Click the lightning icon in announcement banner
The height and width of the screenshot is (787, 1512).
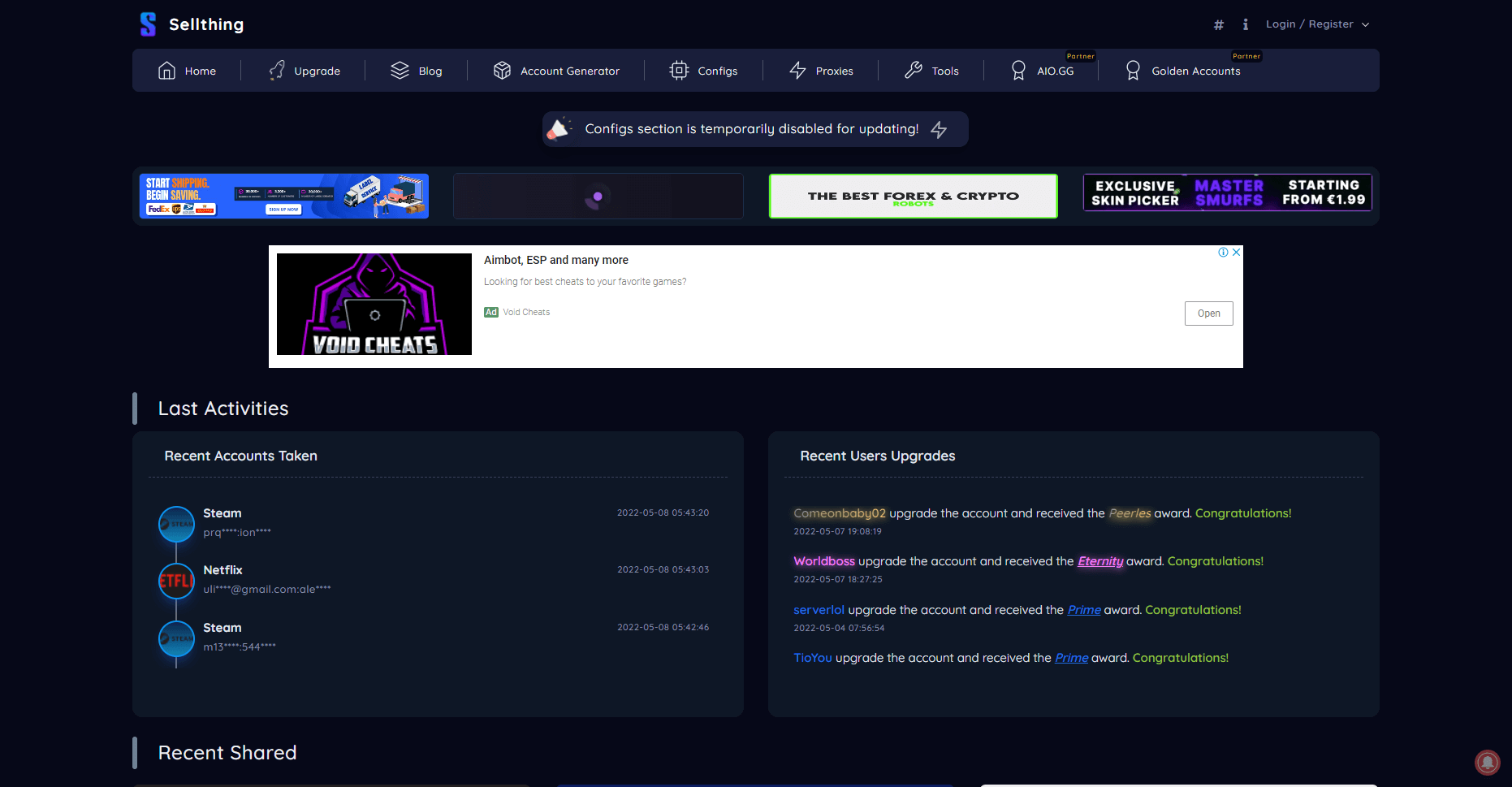point(939,130)
